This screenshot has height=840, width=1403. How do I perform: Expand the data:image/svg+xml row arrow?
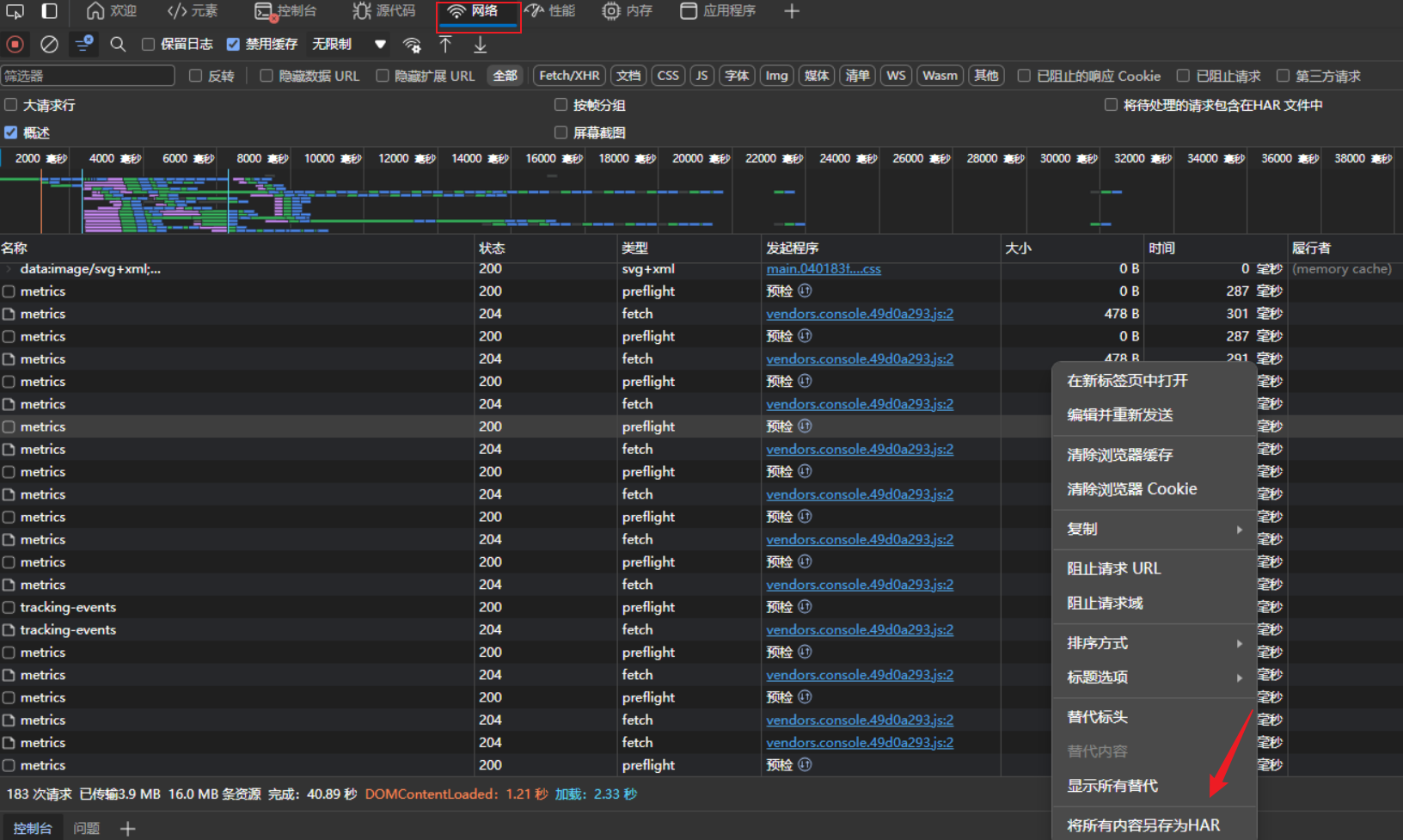click(x=9, y=269)
